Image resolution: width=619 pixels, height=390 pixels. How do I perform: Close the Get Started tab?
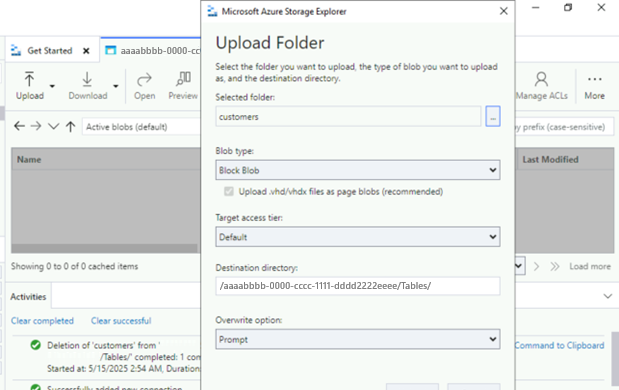[86, 51]
